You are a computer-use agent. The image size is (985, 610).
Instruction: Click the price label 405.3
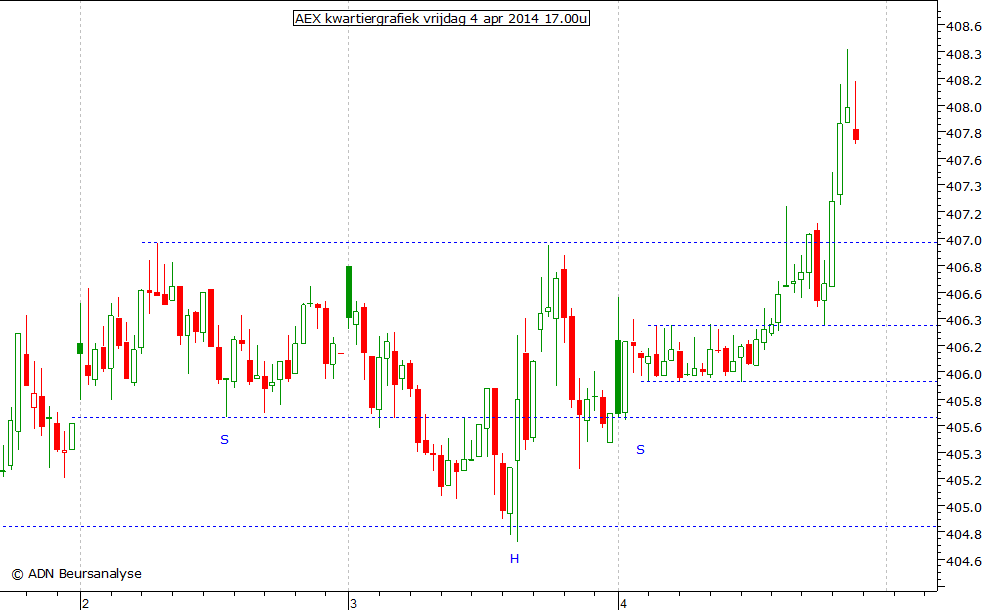click(x=964, y=454)
